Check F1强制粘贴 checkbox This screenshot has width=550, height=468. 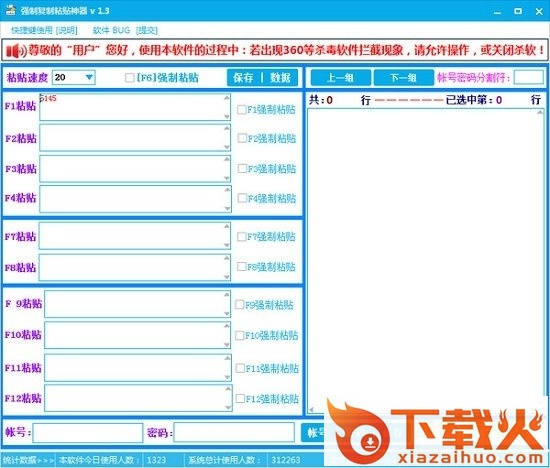tap(241, 110)
